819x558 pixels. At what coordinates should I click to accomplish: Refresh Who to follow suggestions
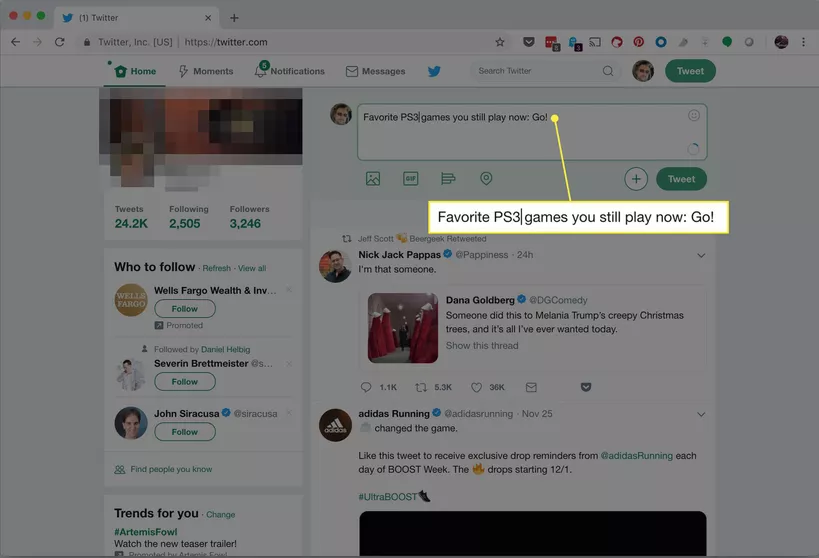(x=217, y=268)
